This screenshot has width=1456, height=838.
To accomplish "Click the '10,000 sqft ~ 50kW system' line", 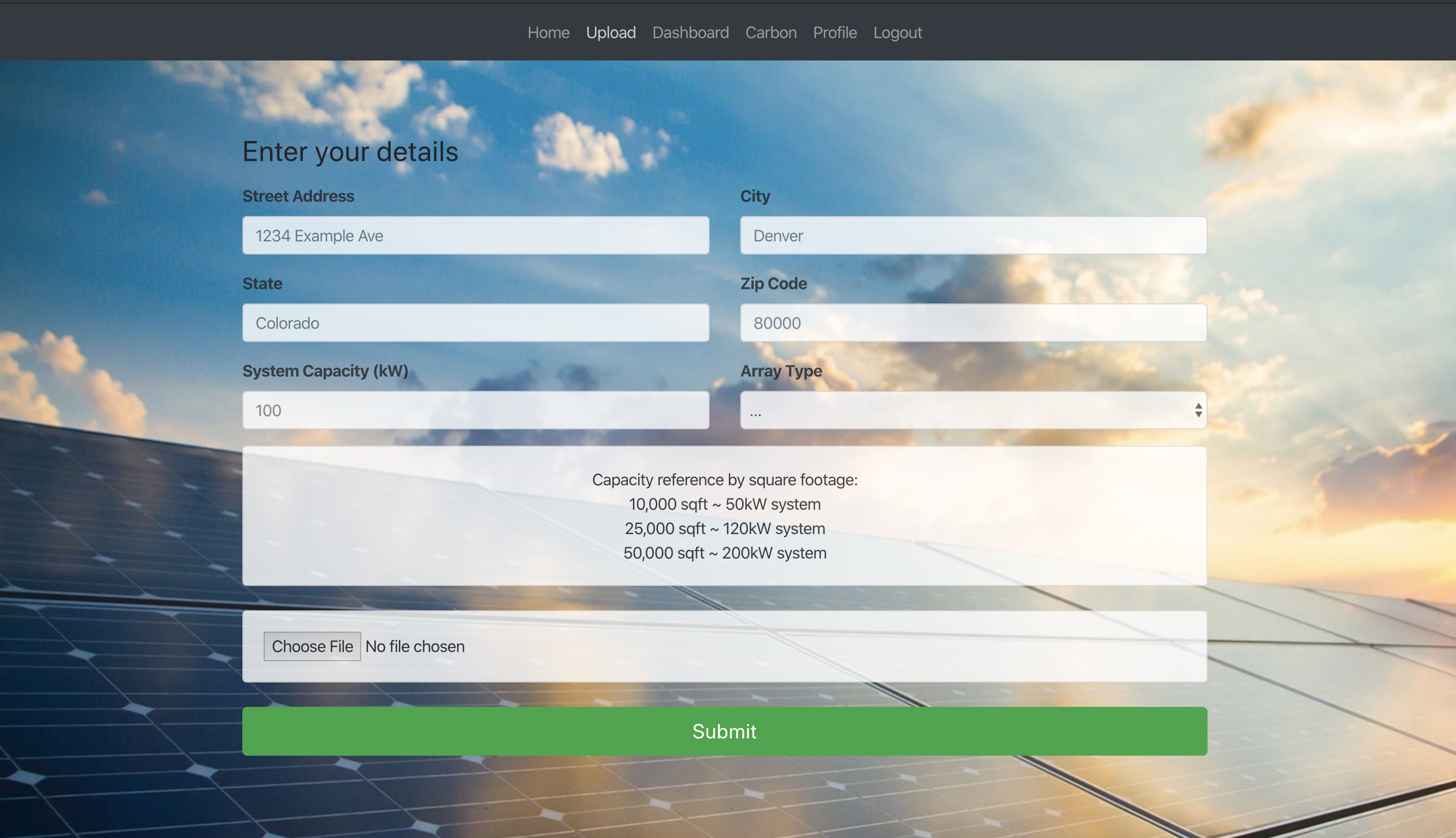I will (x=724, y=504).
